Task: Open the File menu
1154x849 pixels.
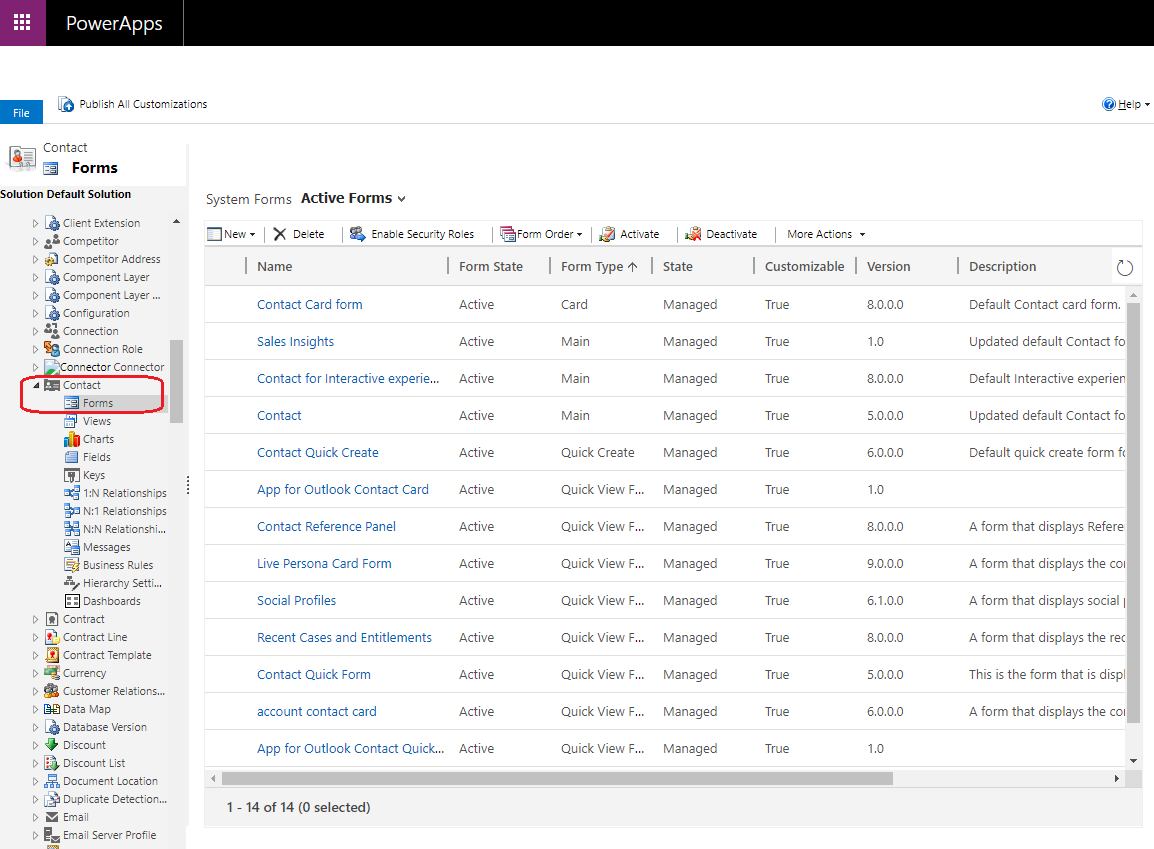Action: (x=21, y=113)
